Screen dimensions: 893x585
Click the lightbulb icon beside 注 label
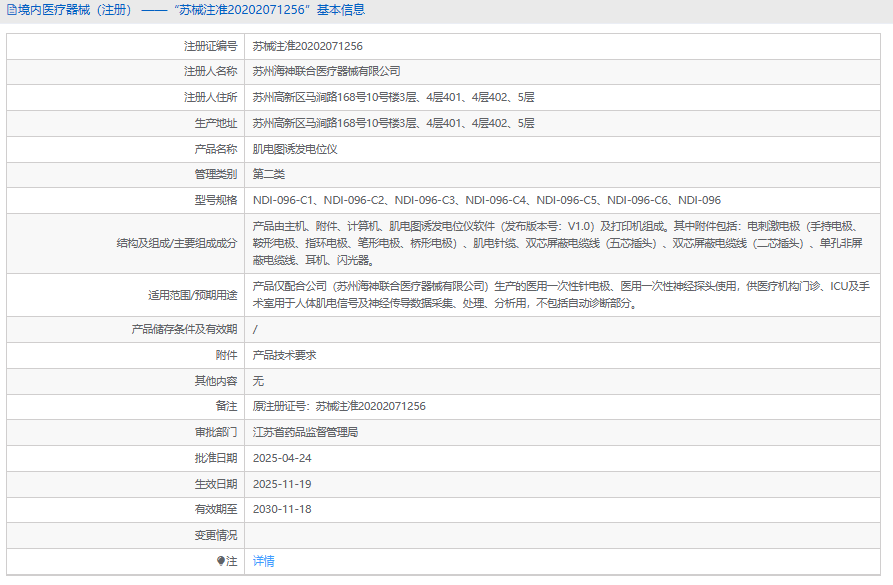pos(221,561)
